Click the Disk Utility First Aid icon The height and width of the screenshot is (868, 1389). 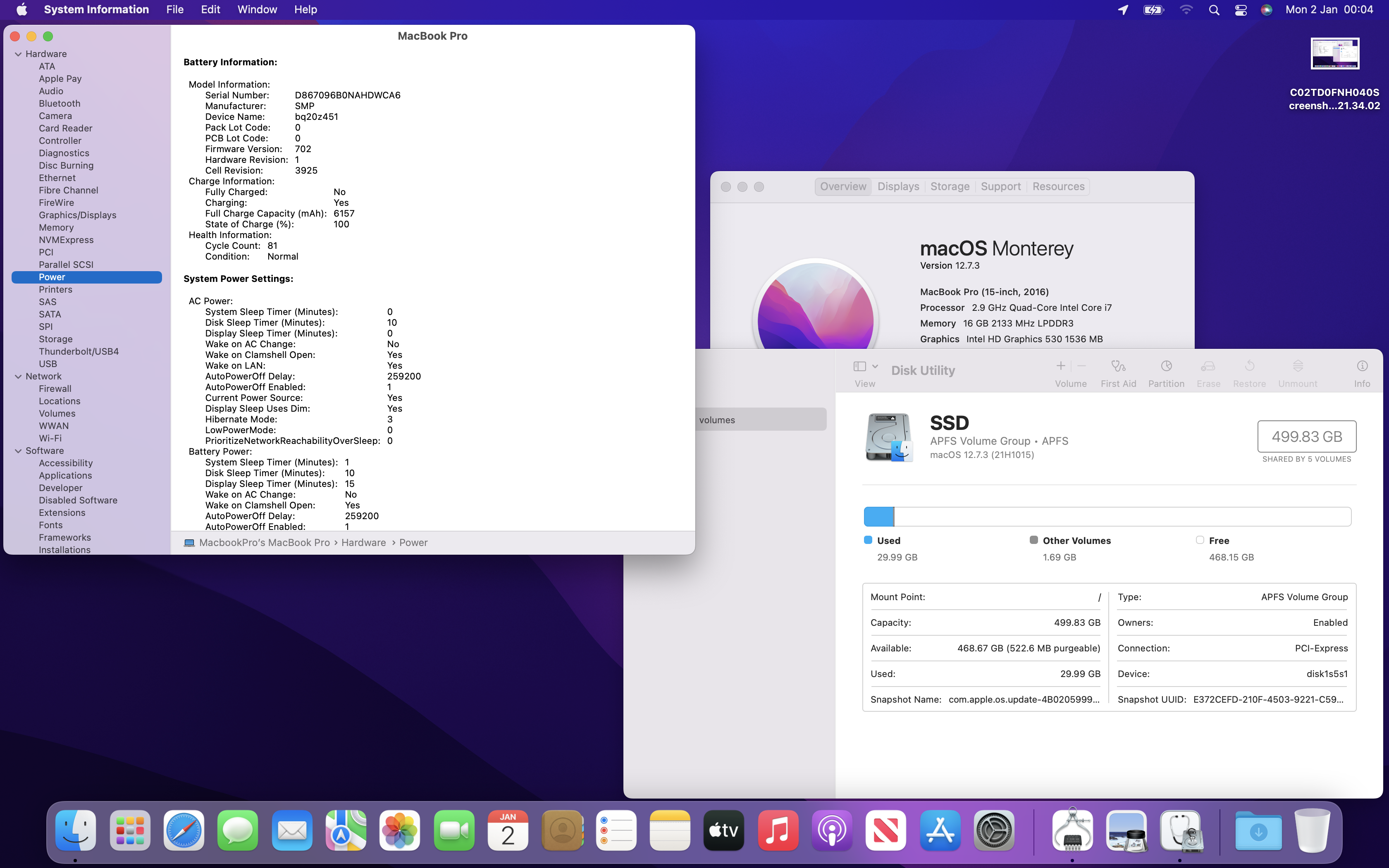[x=1118, y=366]
